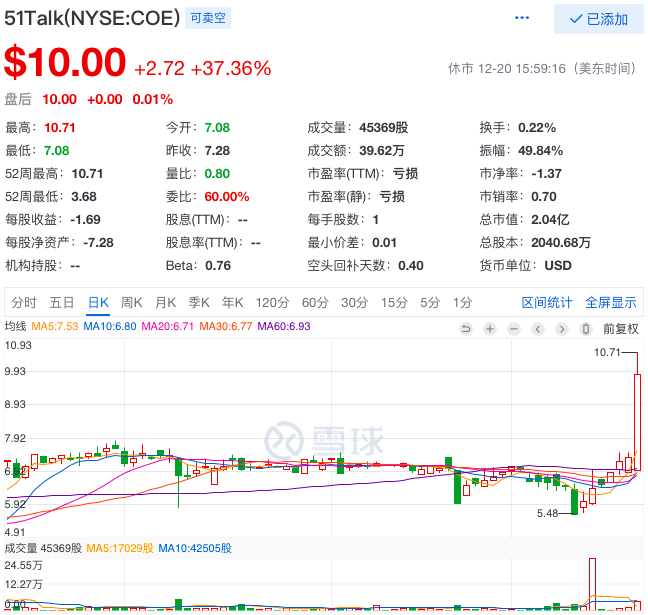The height and width of the screenshot is (615, 648).
Task: Select the 周K chart tab
Action: tap(131, 303)
